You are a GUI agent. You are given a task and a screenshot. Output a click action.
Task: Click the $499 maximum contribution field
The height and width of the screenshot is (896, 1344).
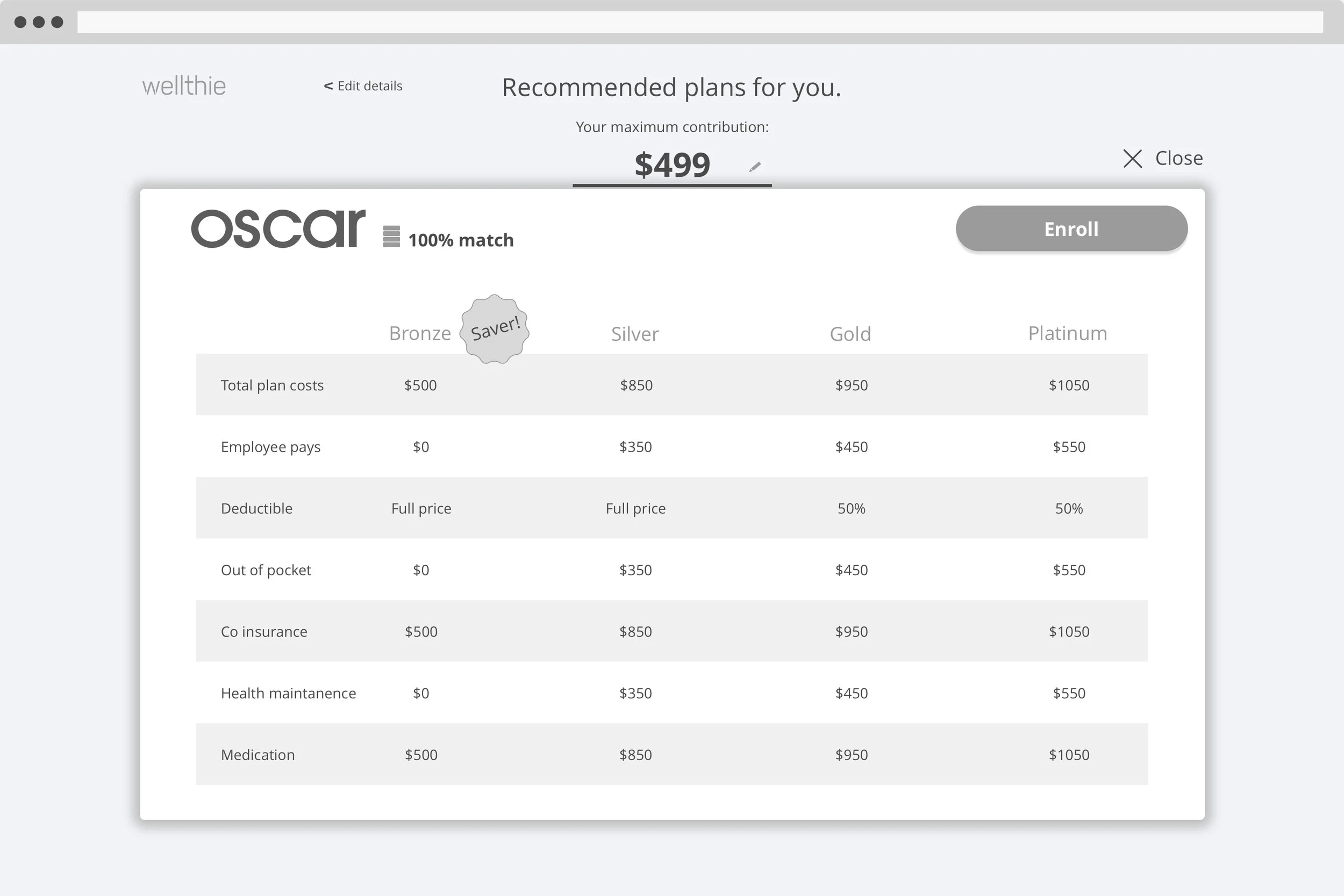point(672,165)
